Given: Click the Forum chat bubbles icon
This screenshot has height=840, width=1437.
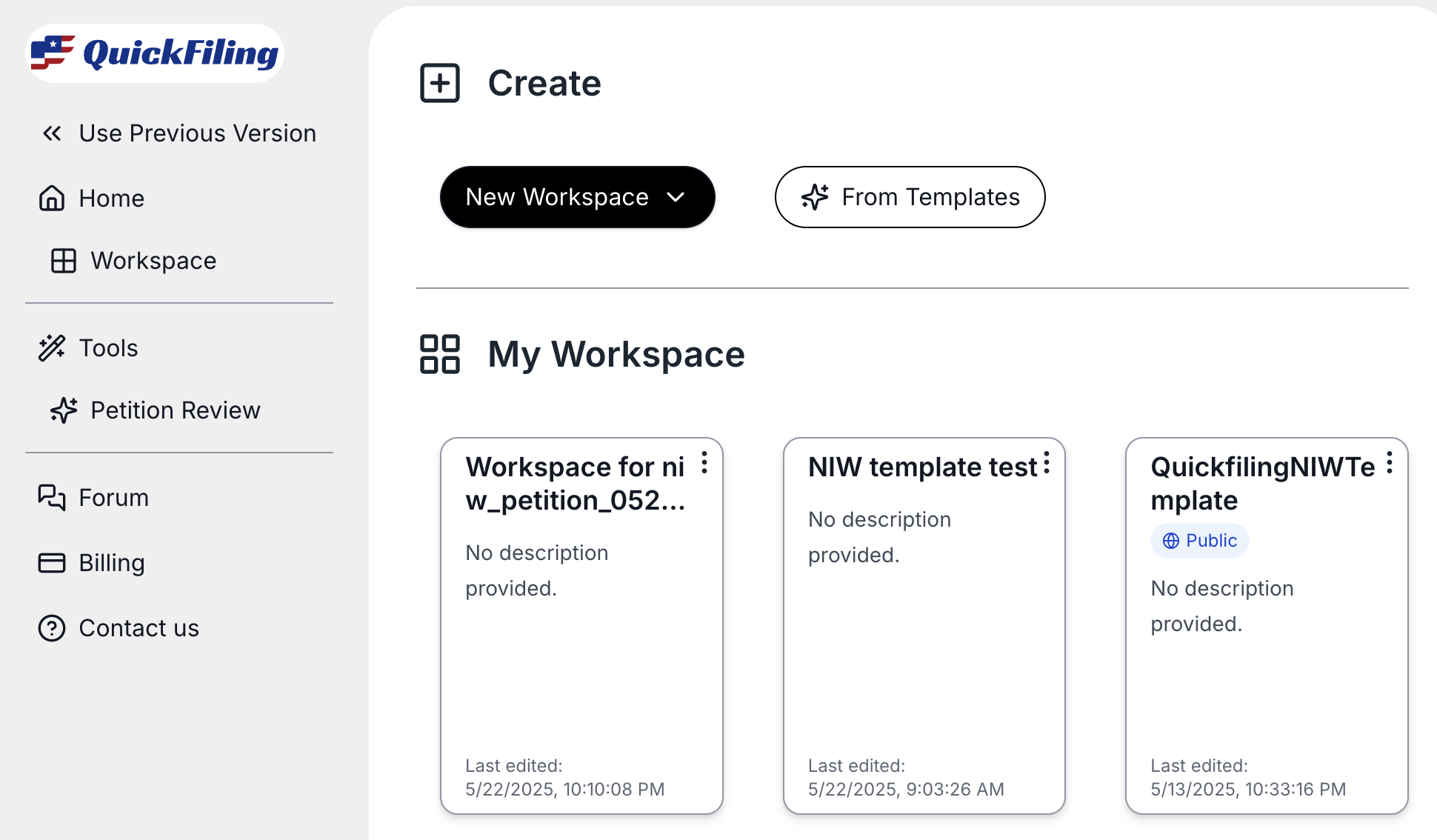Looking at the screenshot, I should [52, 498].
